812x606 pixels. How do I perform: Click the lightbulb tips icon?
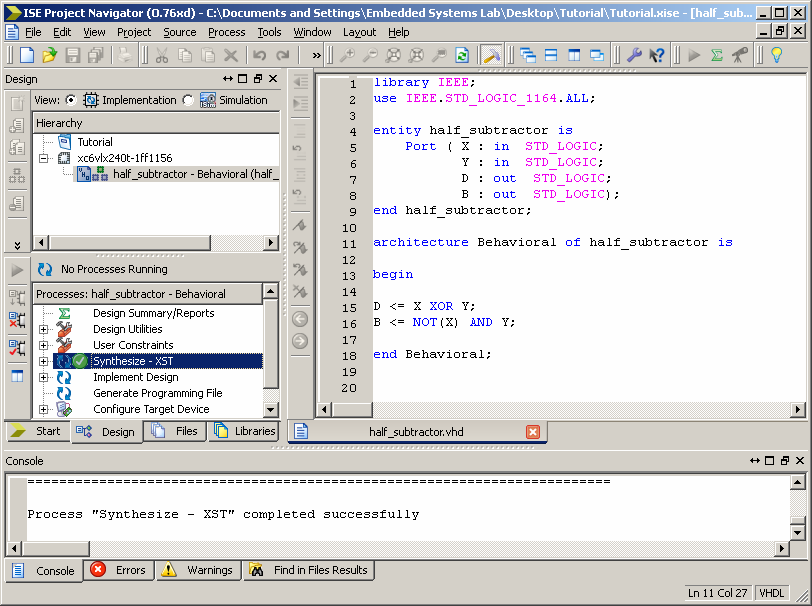coord(775,56)
